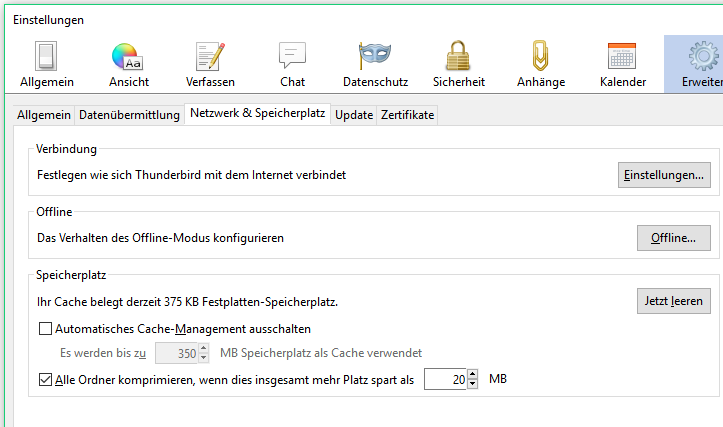The image size is (723, 427).
Task: Switch to the Zertifikate tab
Action: pos(406,115)
